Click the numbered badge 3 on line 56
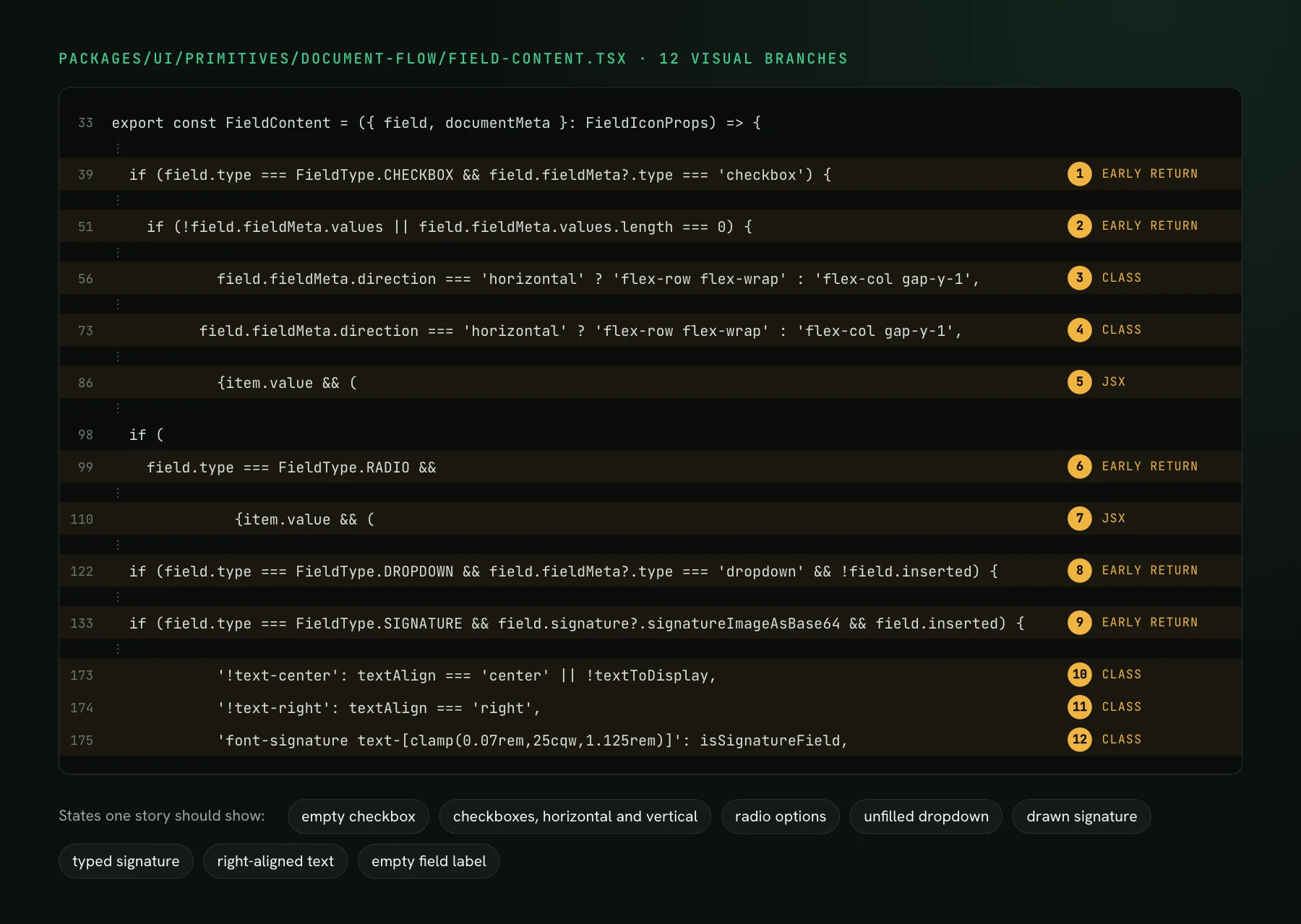 pyautogui.click(x=1079, y=277)
